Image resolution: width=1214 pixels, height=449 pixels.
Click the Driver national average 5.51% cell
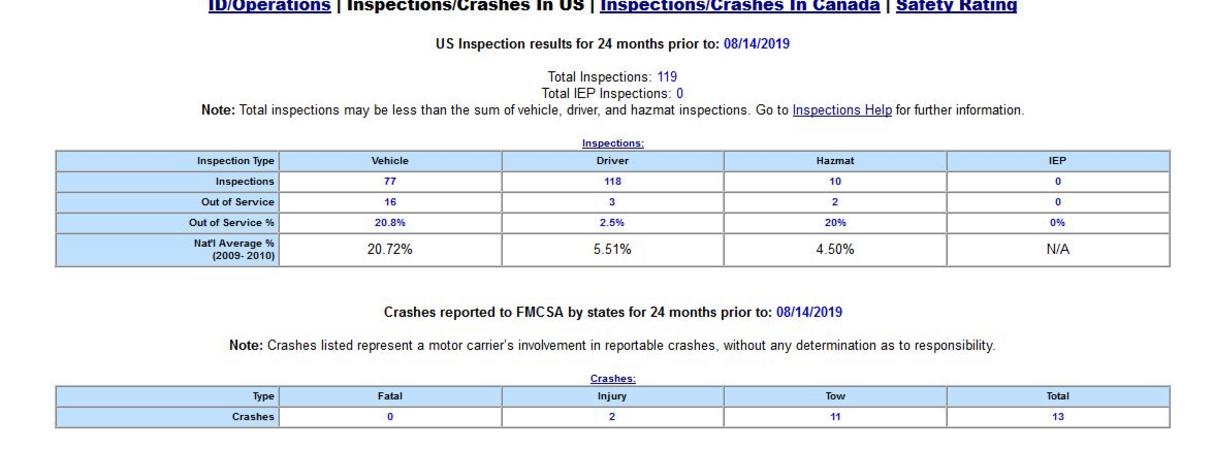[x=612, y=250]
